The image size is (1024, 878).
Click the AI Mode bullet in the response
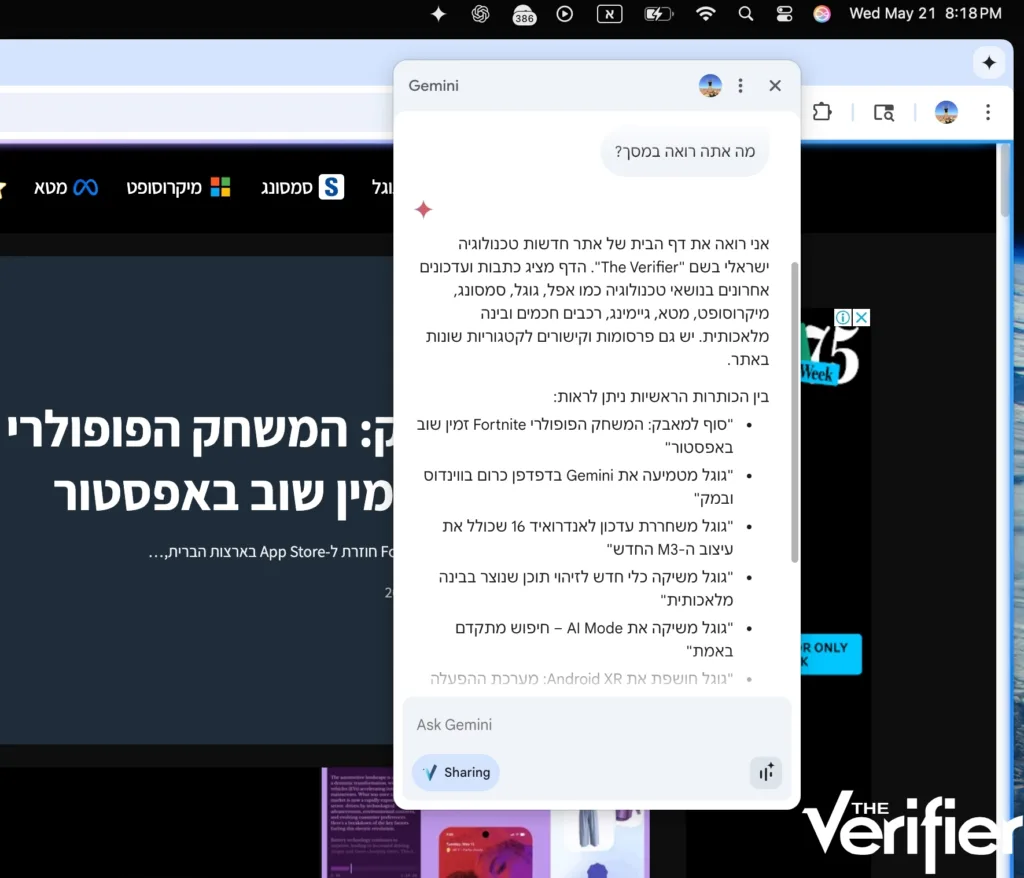point(594,639)
